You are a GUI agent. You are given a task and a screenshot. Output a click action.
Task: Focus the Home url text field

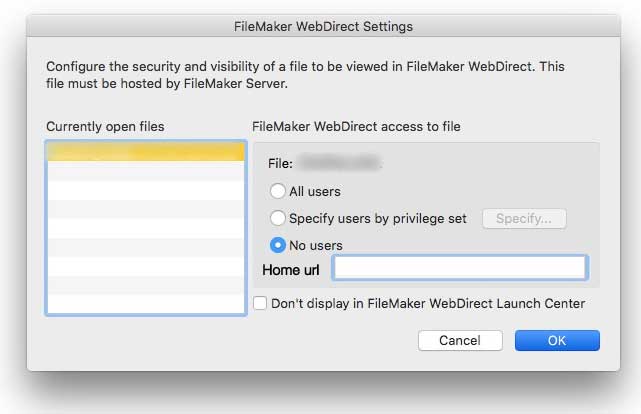click(x=460, y=268)
